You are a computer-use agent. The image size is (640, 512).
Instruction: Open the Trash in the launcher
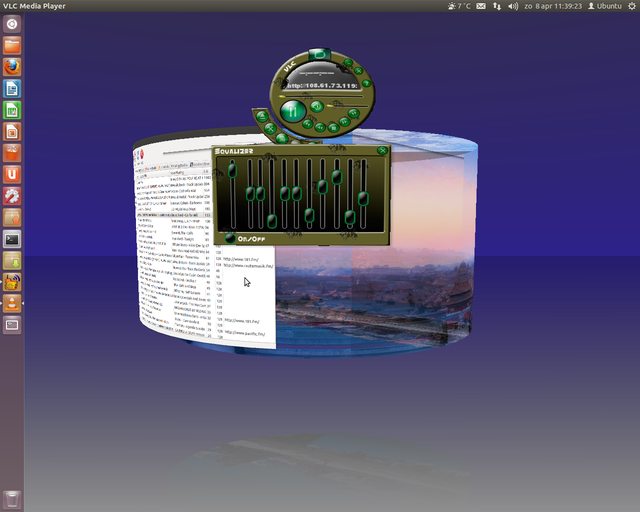(12, 499)
